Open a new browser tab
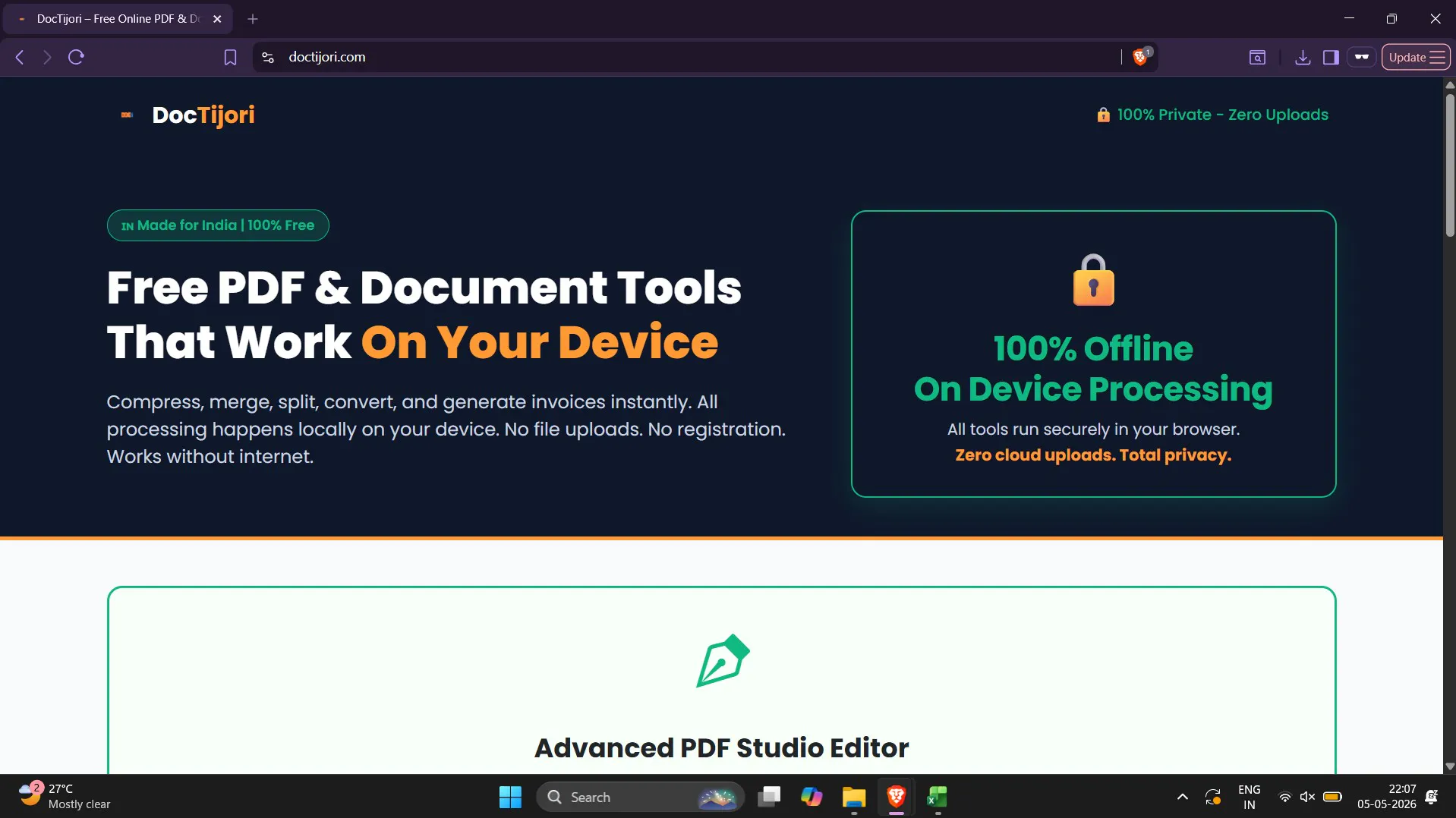This screenshot has height=818, width=1456. tap(253, 19)
